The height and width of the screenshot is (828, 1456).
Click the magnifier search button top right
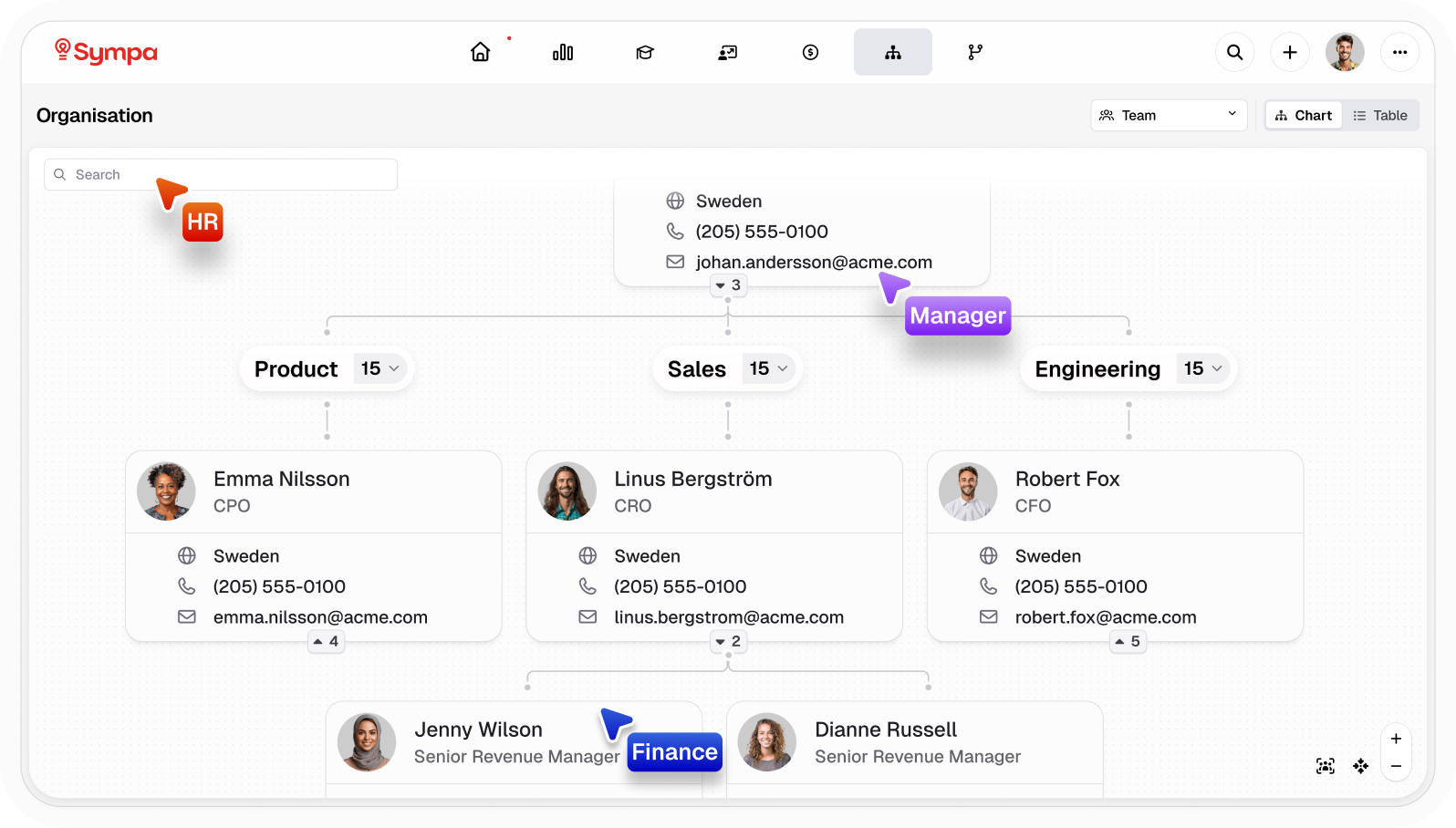(1234, 52)
